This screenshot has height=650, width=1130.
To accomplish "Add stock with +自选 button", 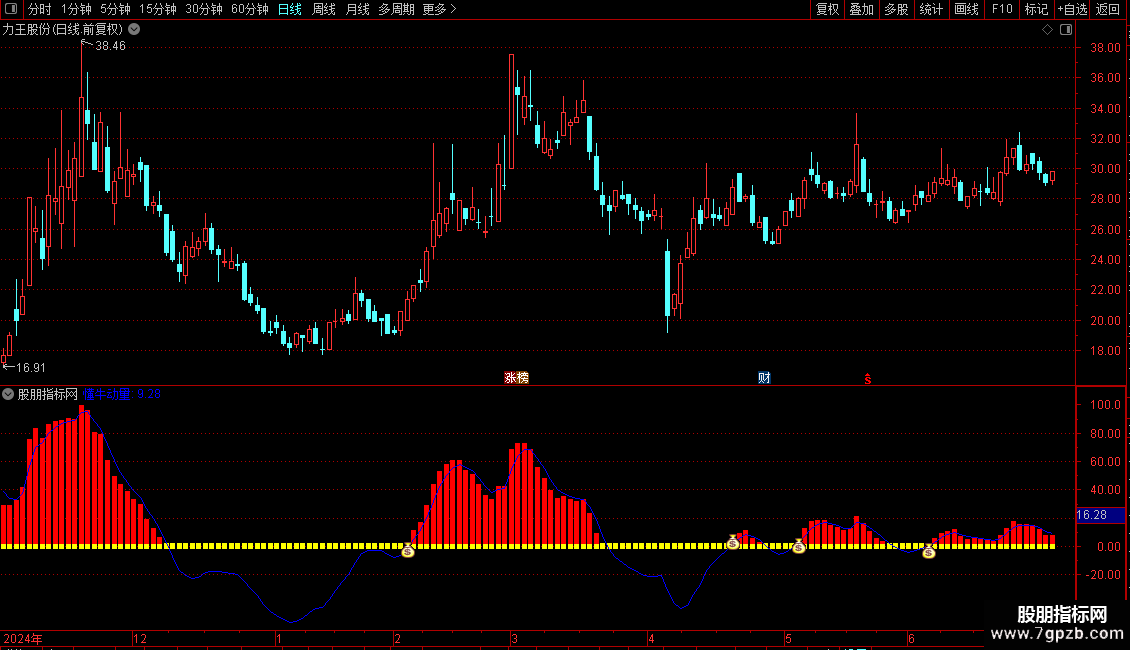I will point(1072,9).
